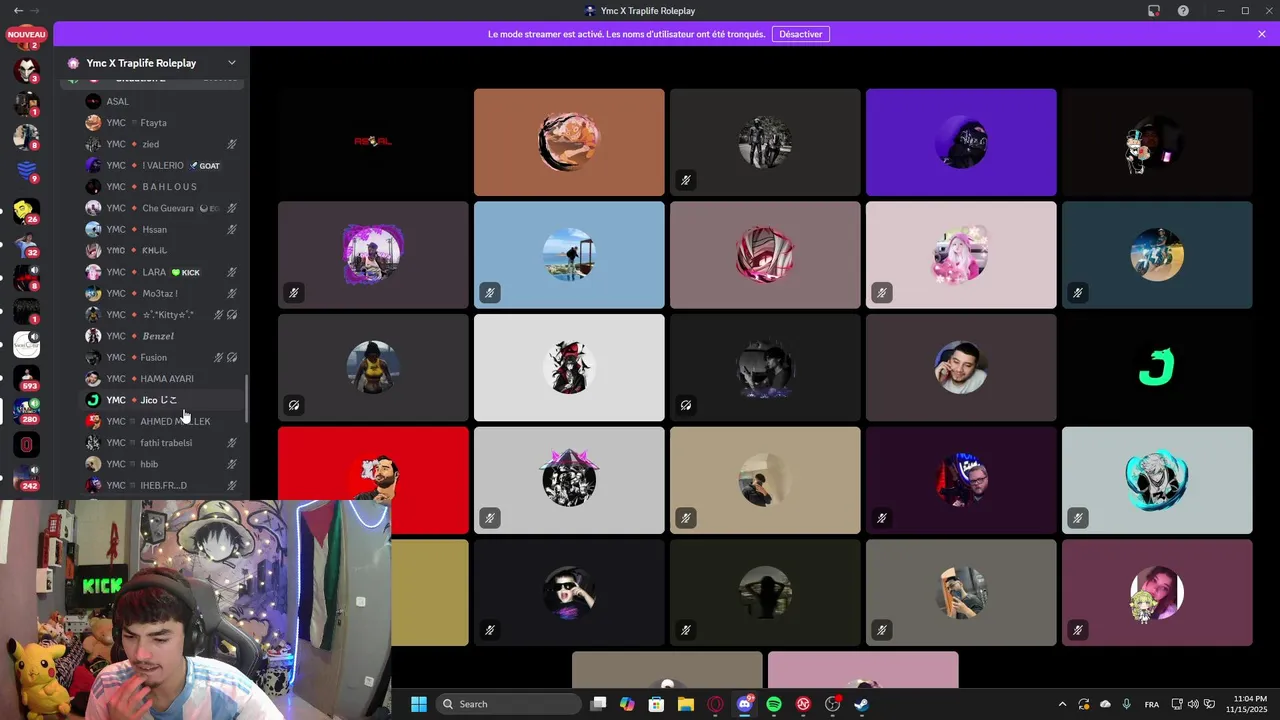Screen dimensions: 1280x720
Task: Open the red tile with bearded cartoon
Action: [373, 480]
